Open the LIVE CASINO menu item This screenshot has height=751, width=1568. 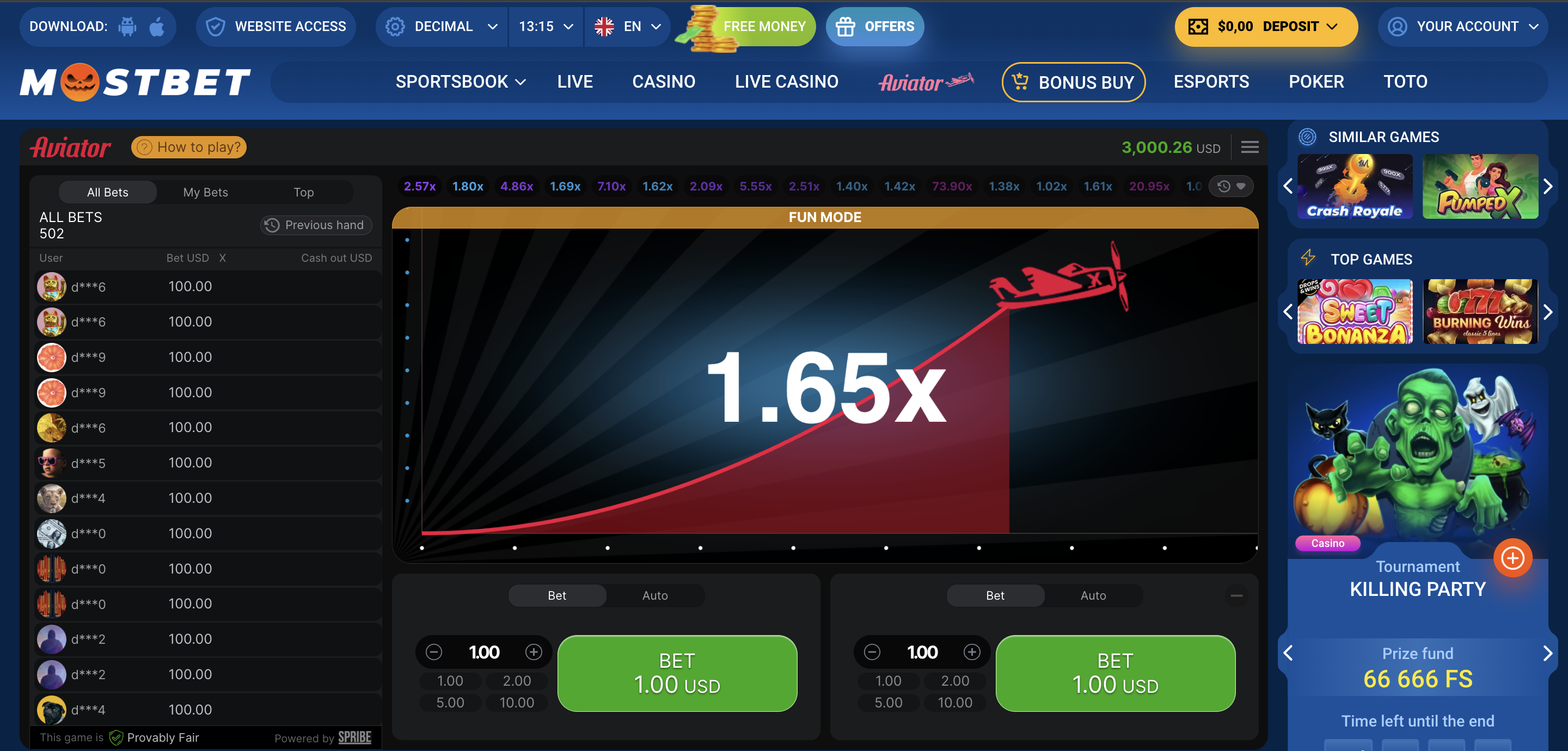[786, 82]
